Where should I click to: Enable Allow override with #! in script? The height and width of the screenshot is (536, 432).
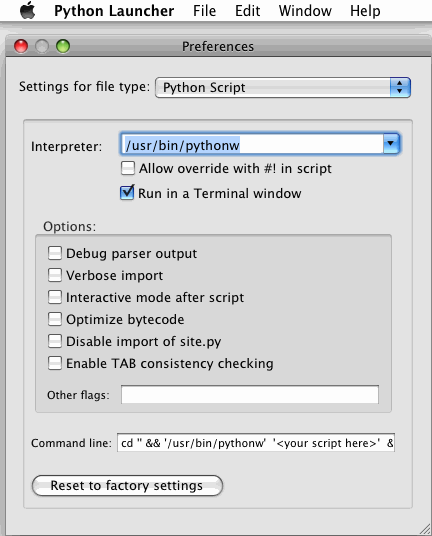coord(127,168)
